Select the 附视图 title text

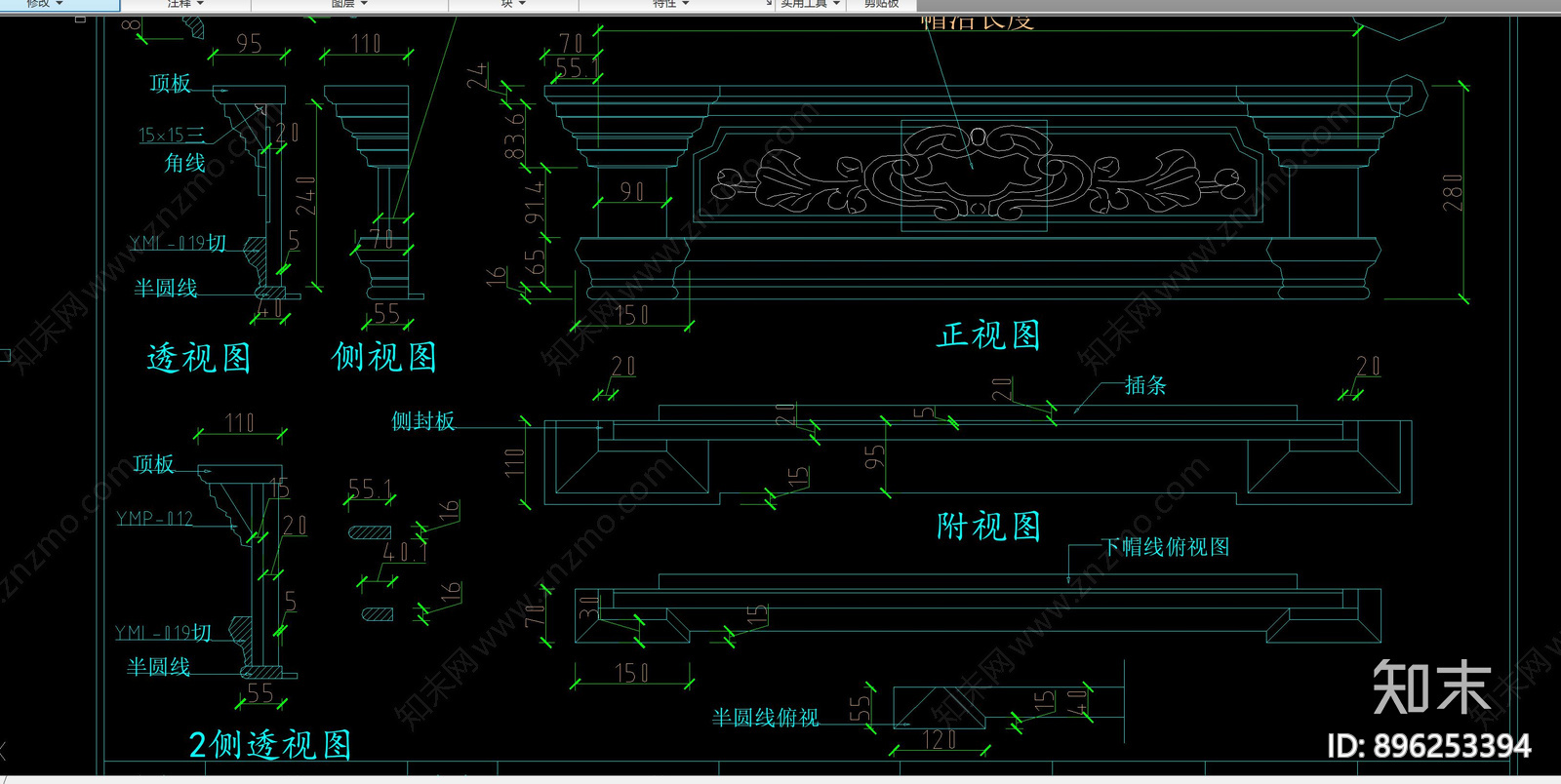989,526
